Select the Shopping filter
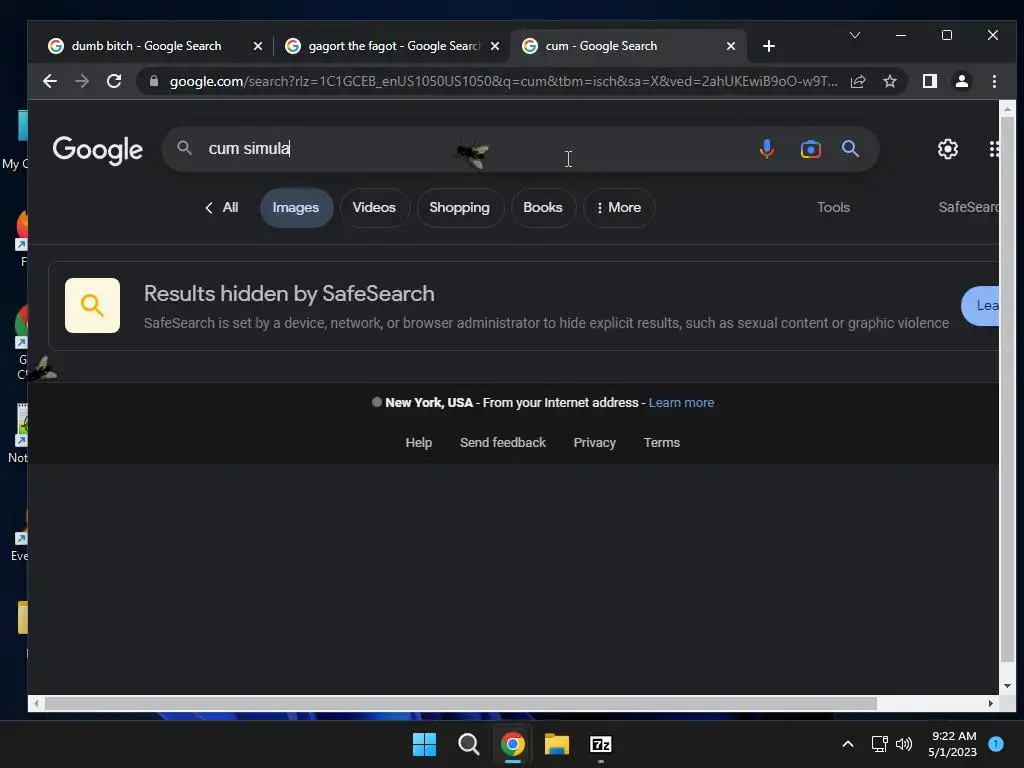1024x768 pixels. pos(460,208)
